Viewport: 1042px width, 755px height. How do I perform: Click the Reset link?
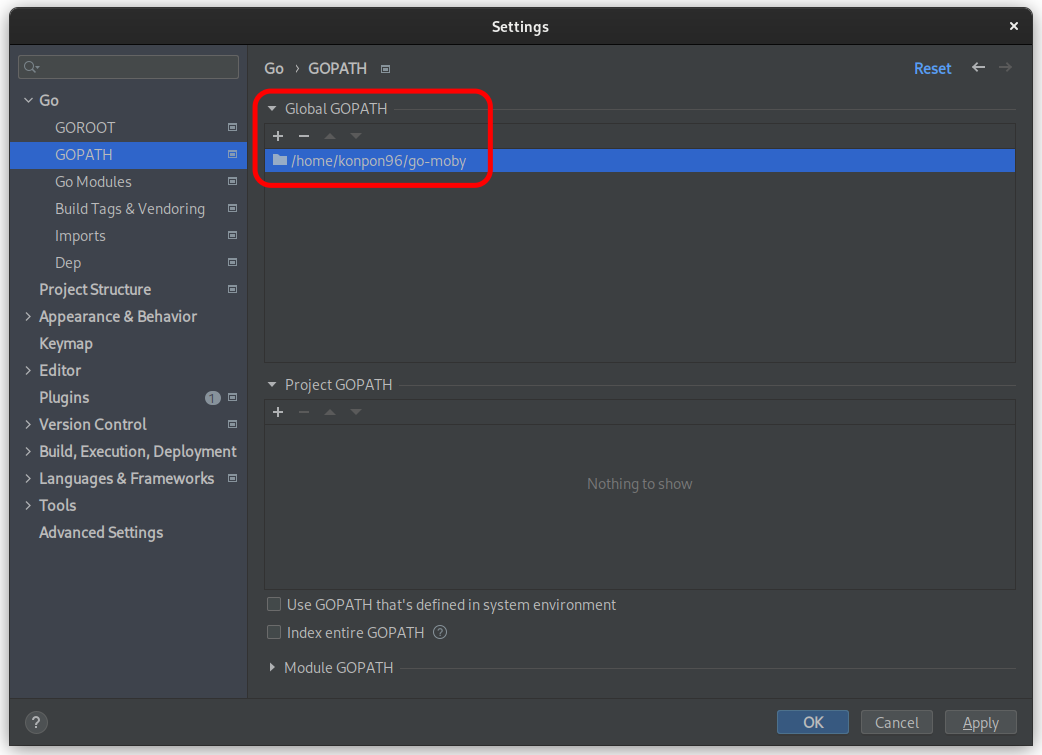coord(932,68)
